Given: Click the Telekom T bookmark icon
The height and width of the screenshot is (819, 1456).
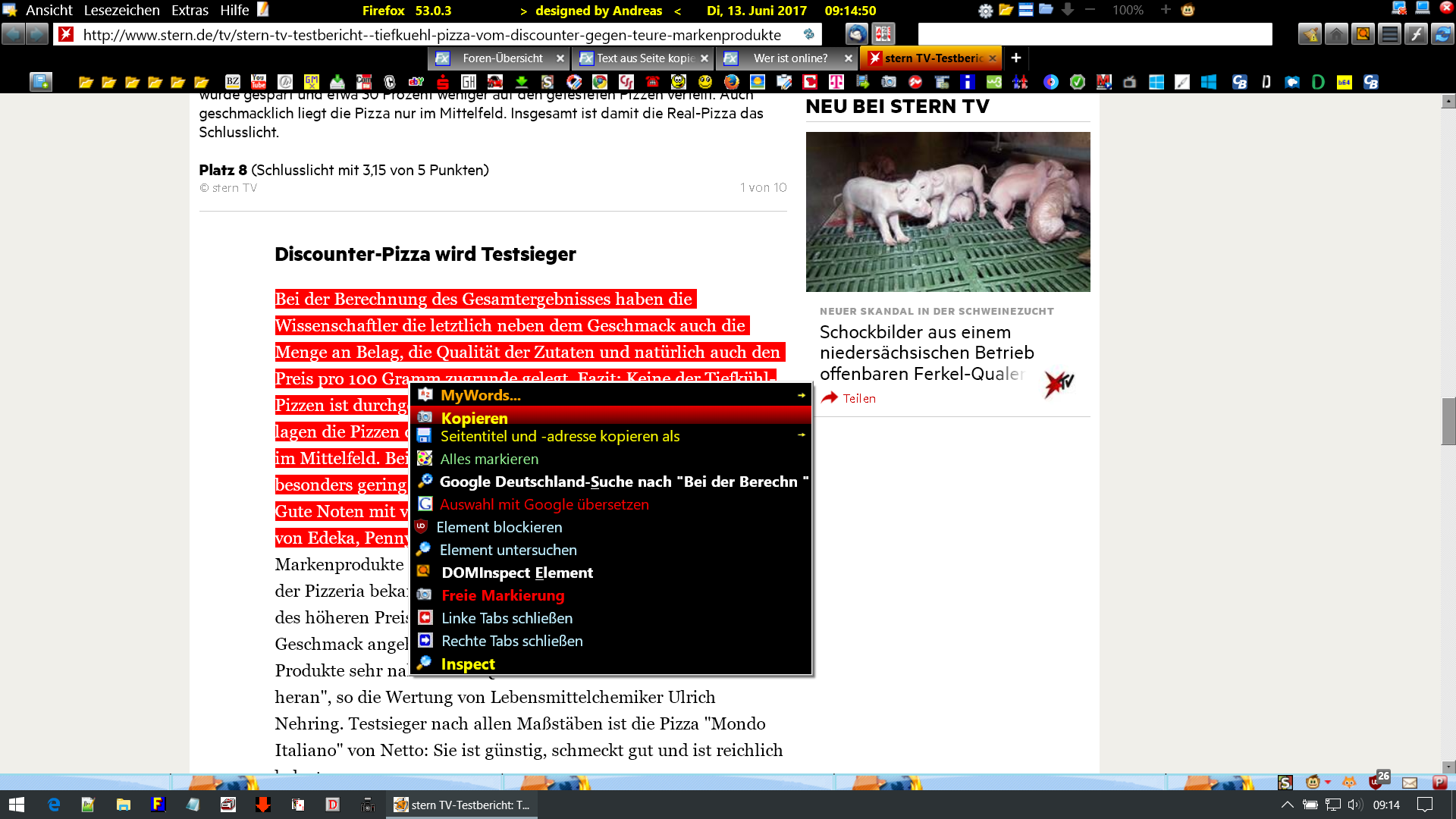Looking at the screenshot, I should pos(836,82).
